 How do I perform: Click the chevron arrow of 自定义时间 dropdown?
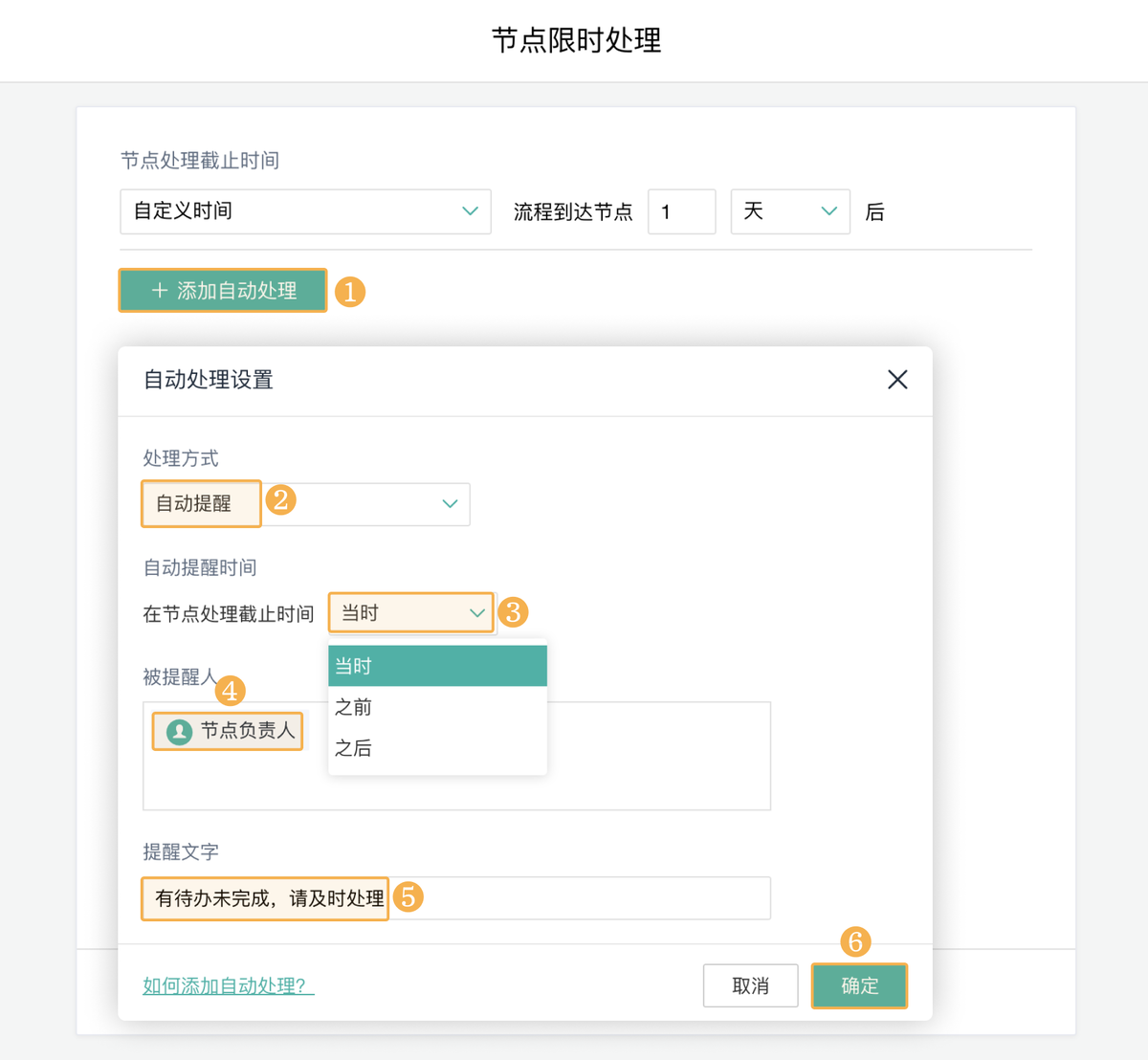tap(470, 211)
